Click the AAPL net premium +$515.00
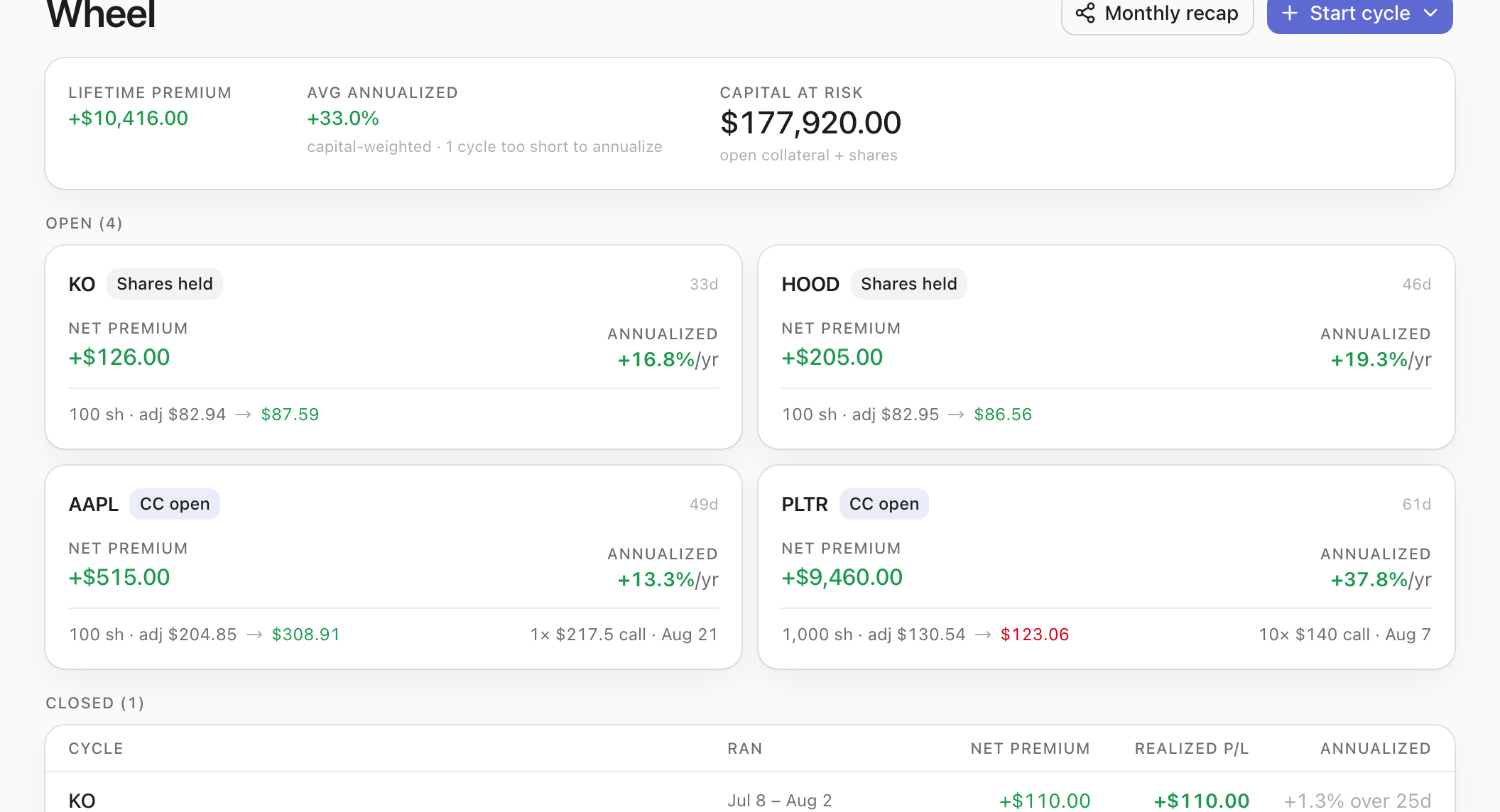This screenshot has width=1500, height=812. point(119,577)
